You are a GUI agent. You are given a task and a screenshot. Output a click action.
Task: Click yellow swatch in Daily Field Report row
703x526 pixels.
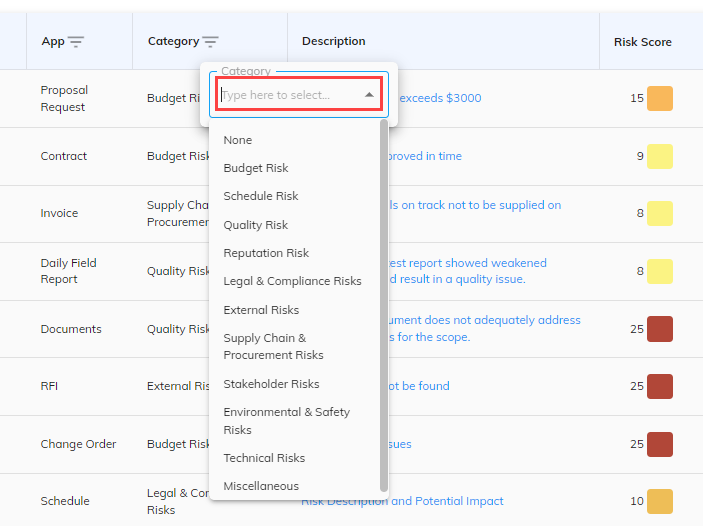coord(660,271)
